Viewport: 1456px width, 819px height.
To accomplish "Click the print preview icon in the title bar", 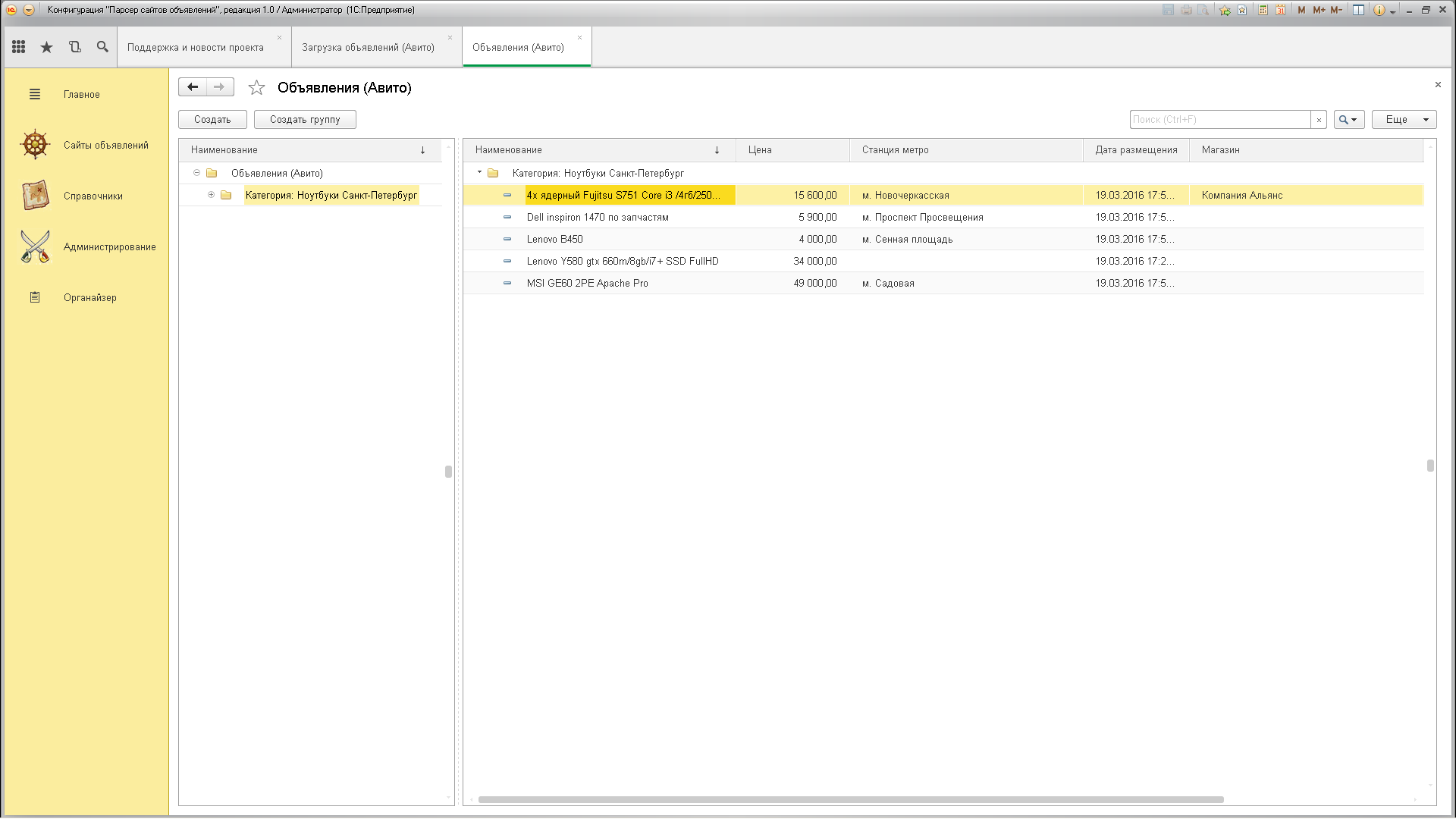I will (1203, 10).
